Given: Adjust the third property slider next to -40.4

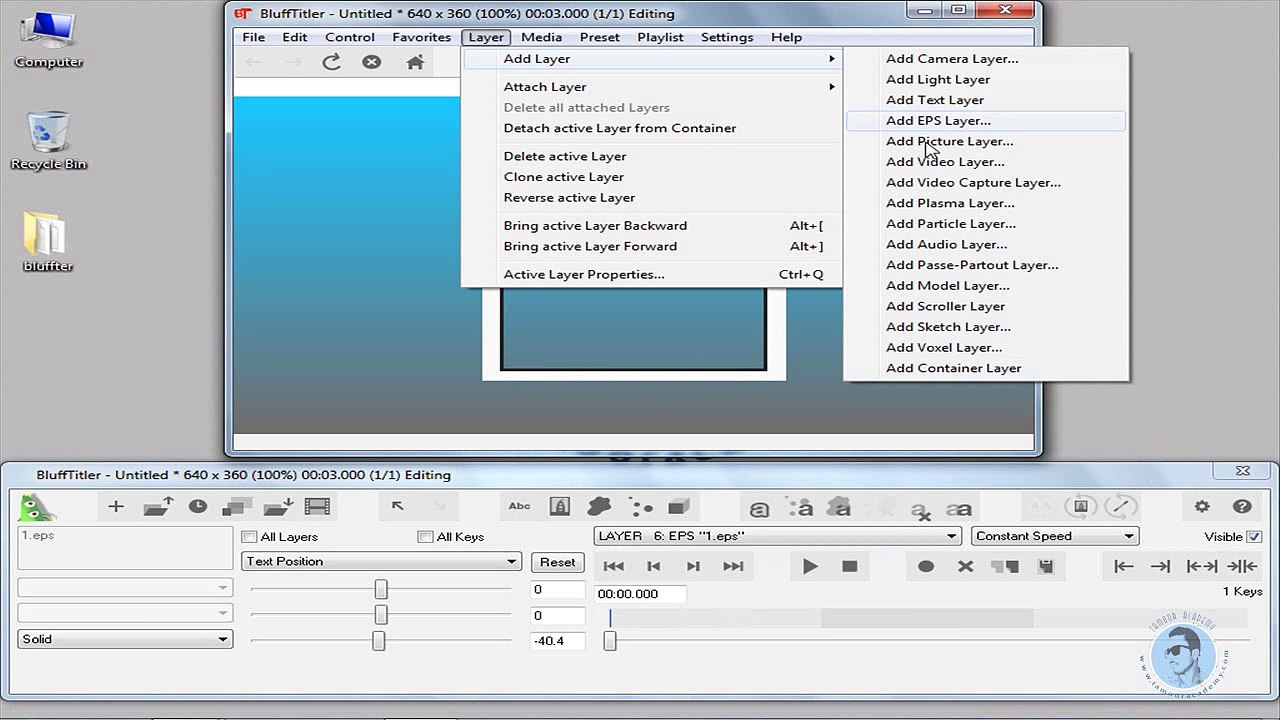Looking at the screenshot, I should click(x=379, y=641).
